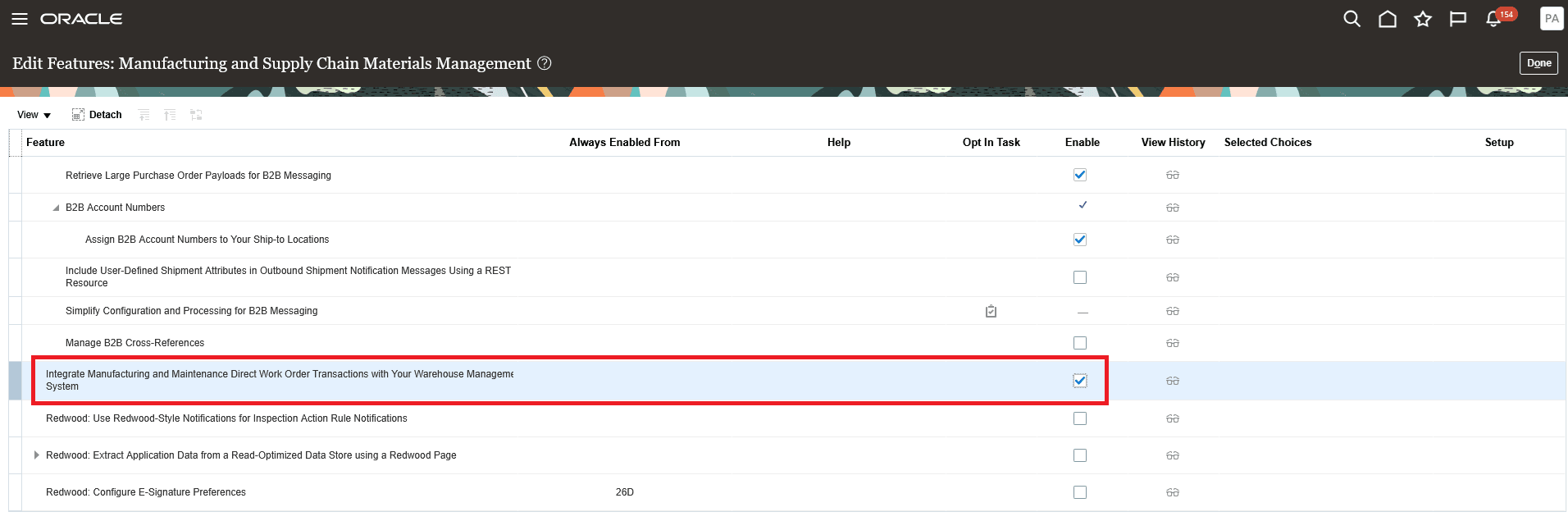Image resolution: width=1568 pixels, height=521 pixels.
Task: Select the Manage B2B Cross-References row text
Action: coord(134,343)
